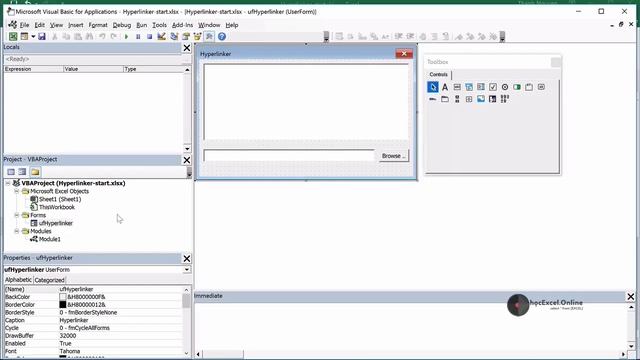Open the Tools menu

coord(159,25)
